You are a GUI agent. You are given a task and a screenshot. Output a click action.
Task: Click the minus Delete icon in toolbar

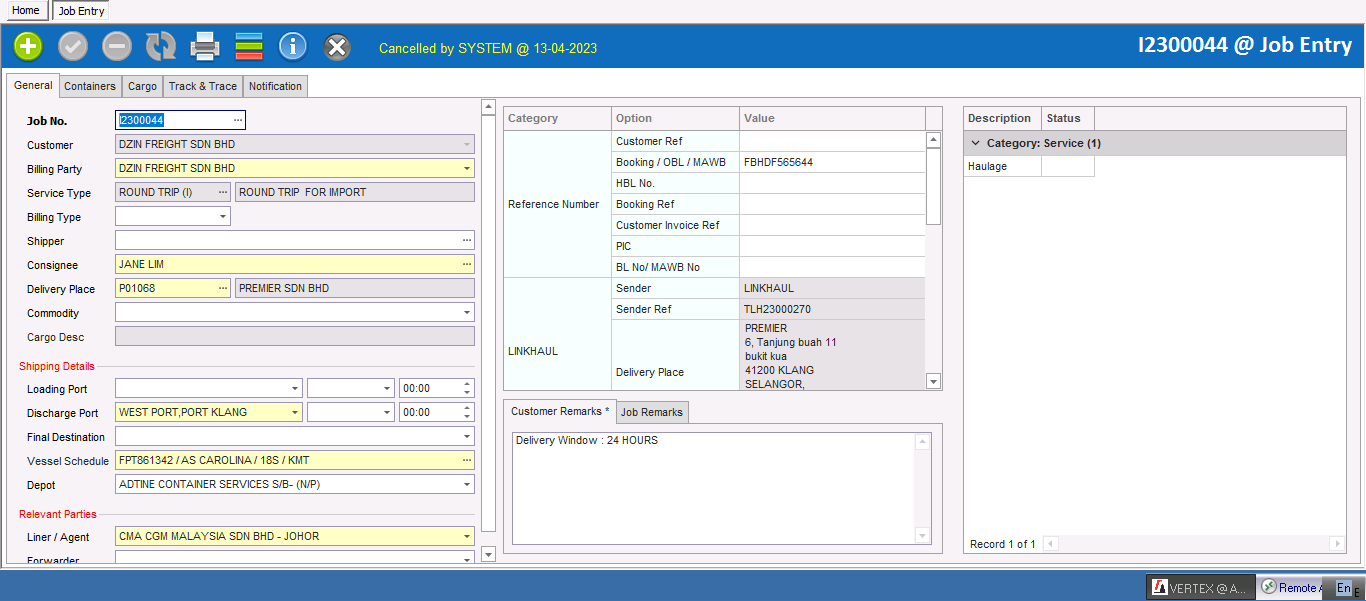pyautogui.click(x=117, y=46)
